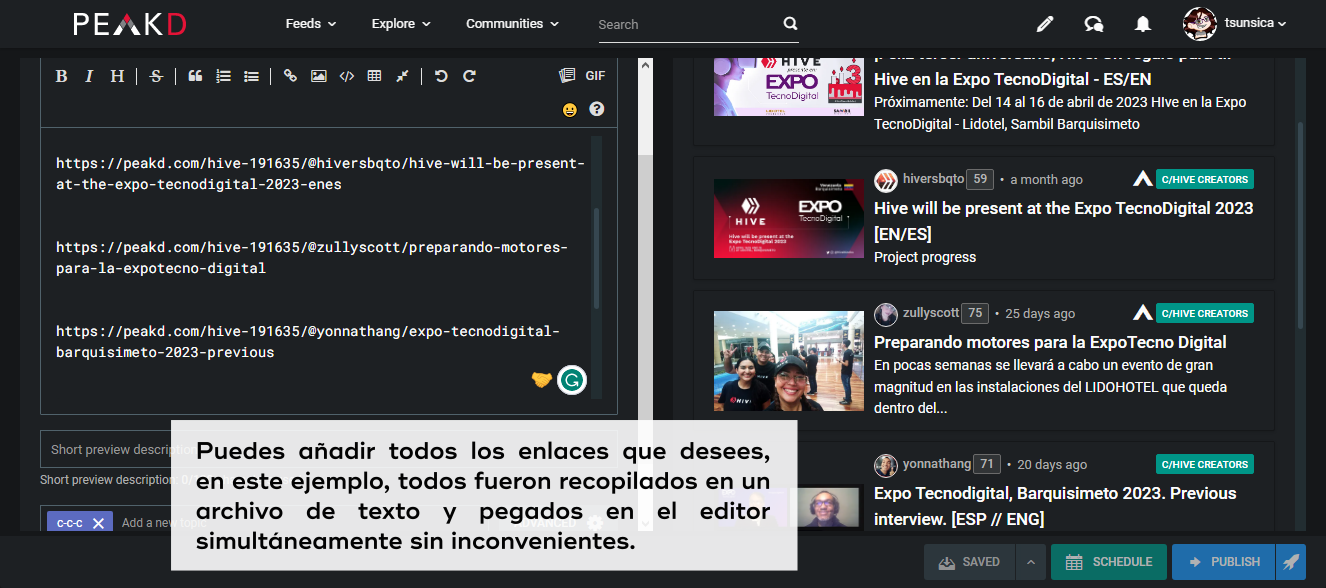Image resolution: width=1326 pixels, height=588 pixels.
Task: Publish the post
Action: point(1225,562)
